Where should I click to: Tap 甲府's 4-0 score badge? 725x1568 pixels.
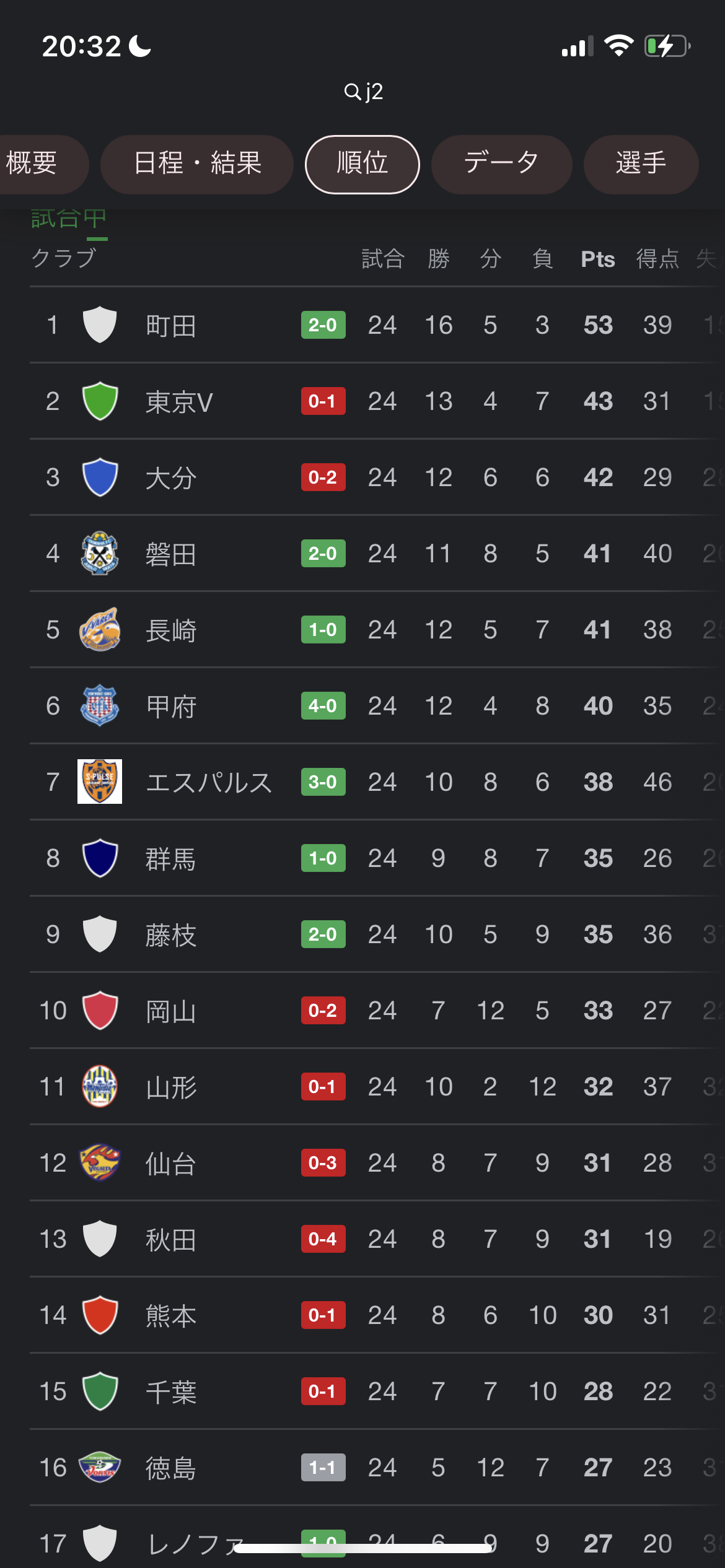(x=323, y=705)
